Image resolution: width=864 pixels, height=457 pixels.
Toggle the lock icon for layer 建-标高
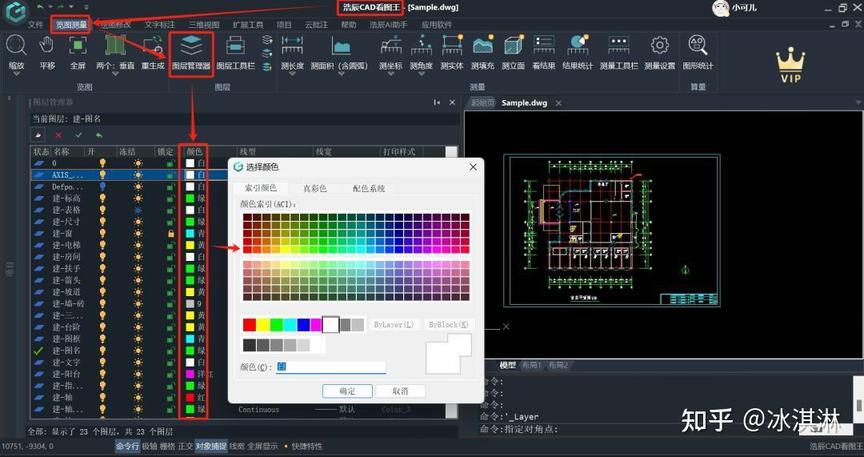tap(171, 198)
